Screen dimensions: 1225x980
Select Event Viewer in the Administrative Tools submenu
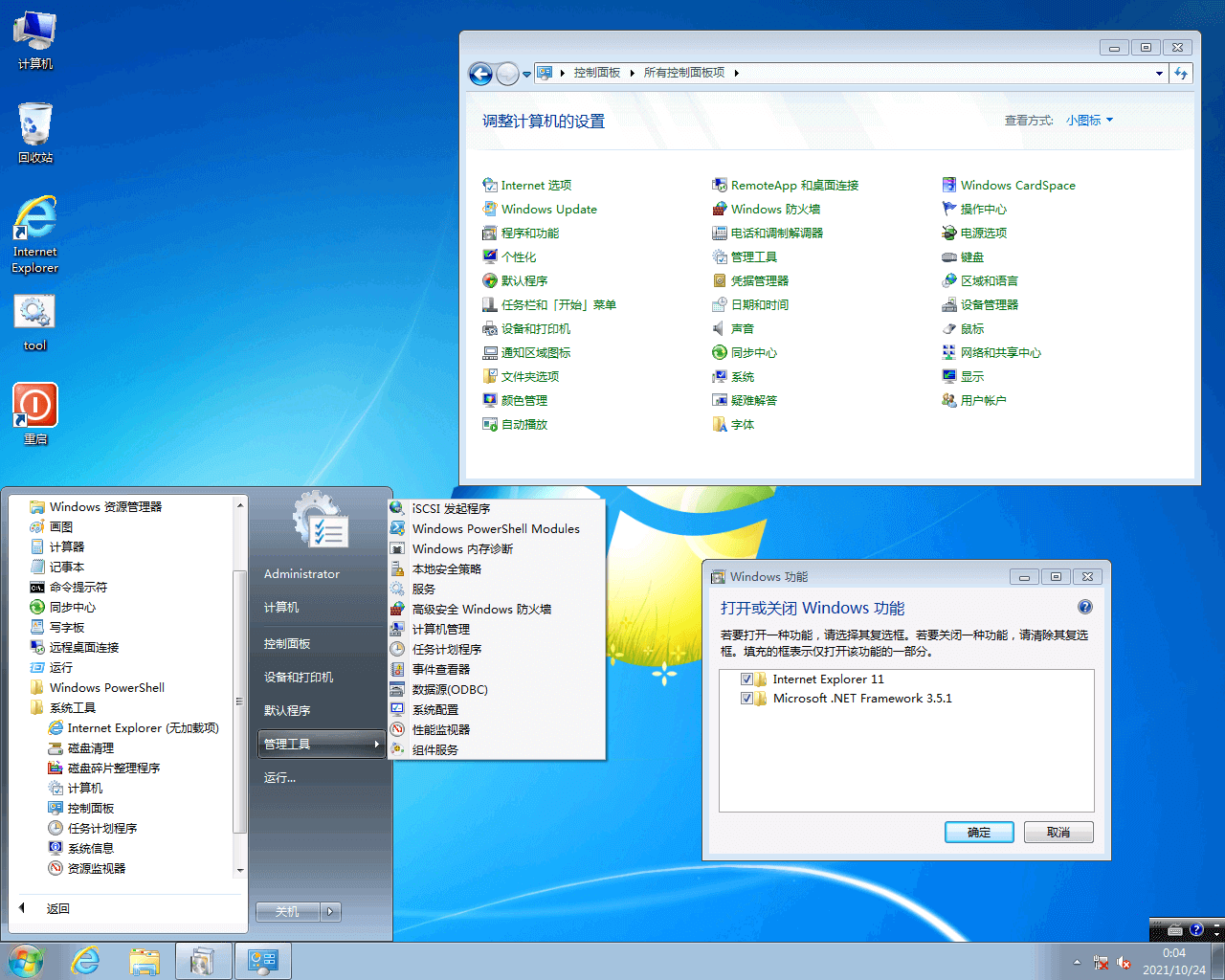click(x=440, y=670)
